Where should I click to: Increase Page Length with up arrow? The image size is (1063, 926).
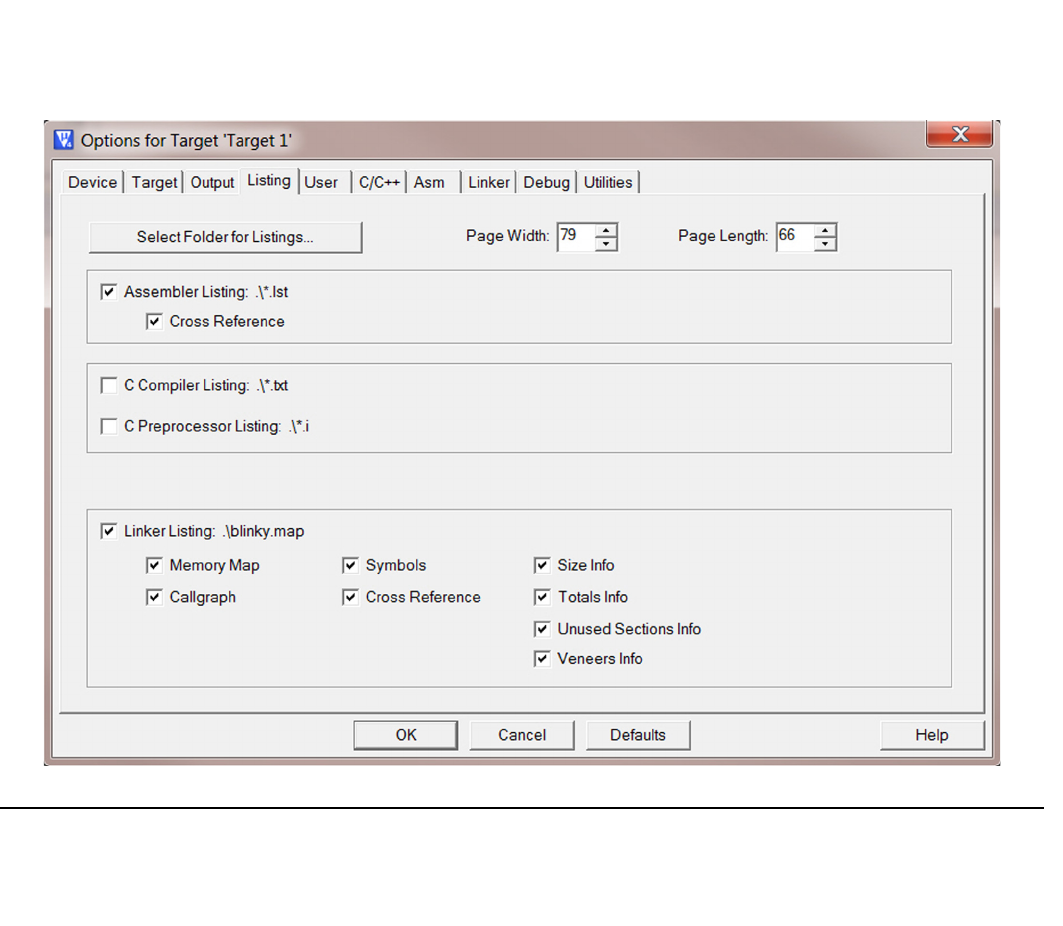pos(825,230)
